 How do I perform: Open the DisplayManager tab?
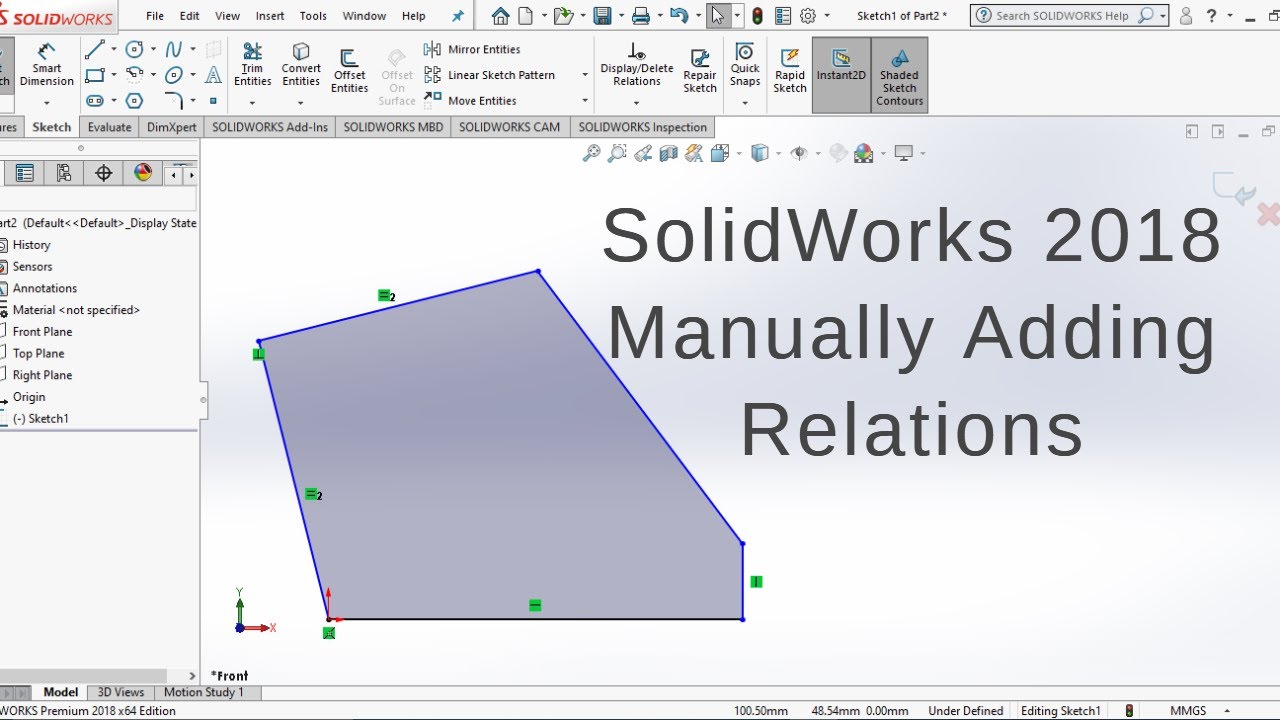click(x=143, y=173)
